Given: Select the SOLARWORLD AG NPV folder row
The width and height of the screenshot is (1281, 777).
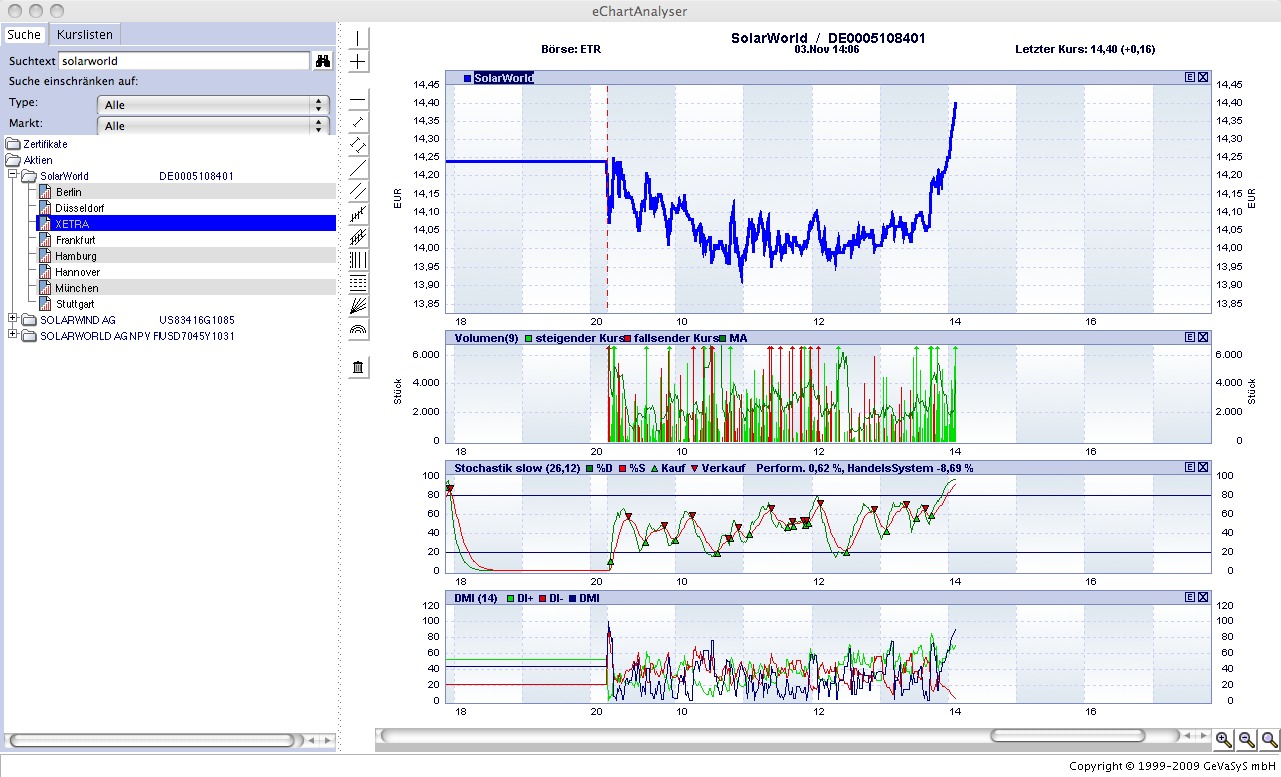Looking at the screenshot, I should click(x=128, y=335).
